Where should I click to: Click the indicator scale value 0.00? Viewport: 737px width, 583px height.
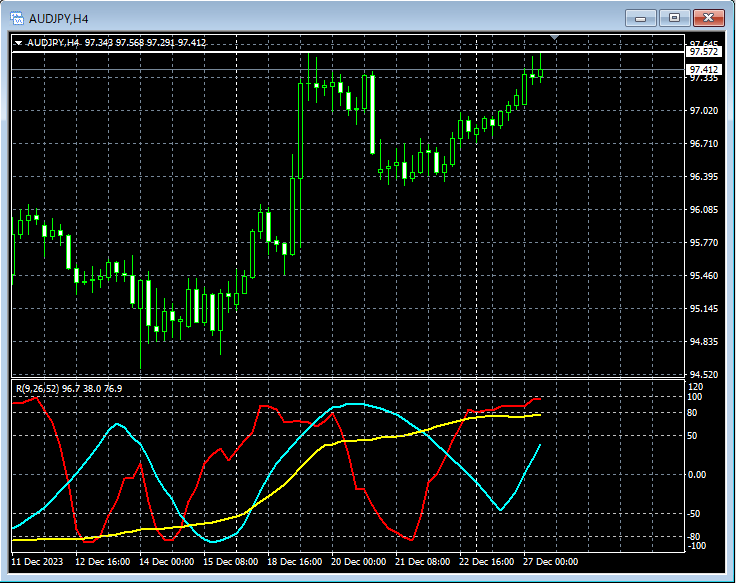tap(697, 474)
